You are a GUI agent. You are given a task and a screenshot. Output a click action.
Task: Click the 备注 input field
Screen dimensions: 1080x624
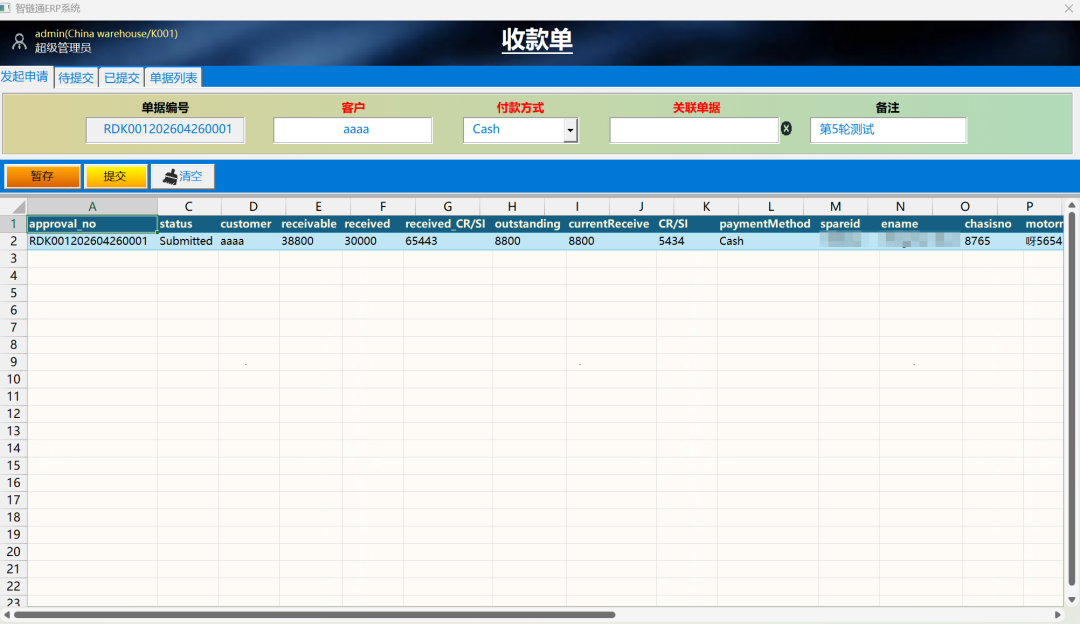(888, 129)
